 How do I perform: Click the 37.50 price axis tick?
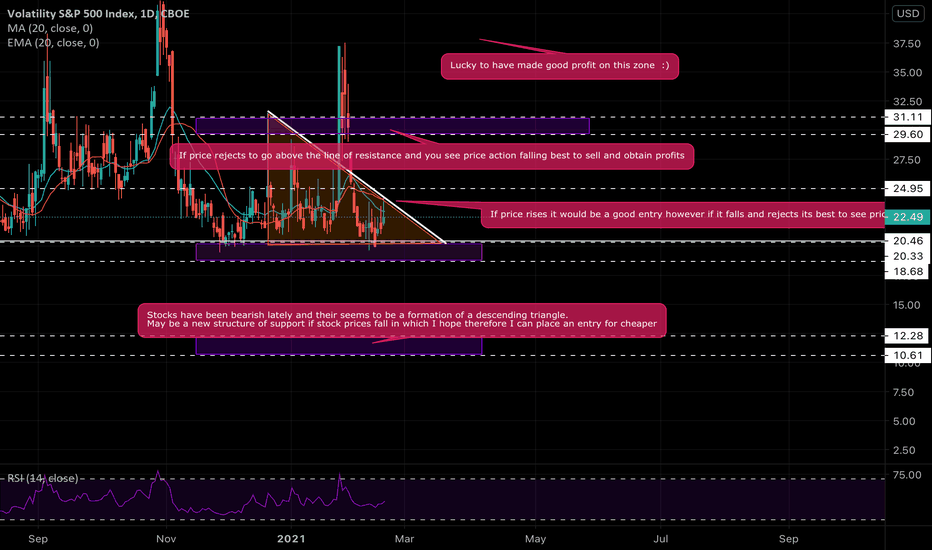[x=908, y=44]
